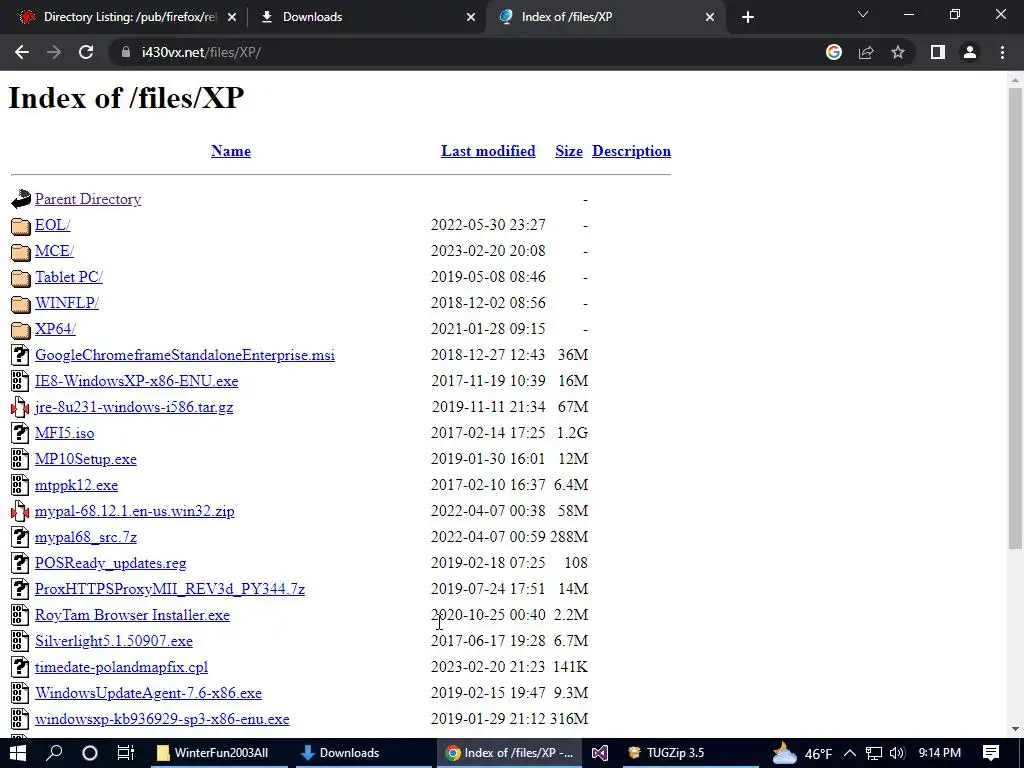Image resolution: width=1024 pixels, height=768 pixels.
Task: Select the Index of /files/XP tab
Action: click(x=604, y=17)
